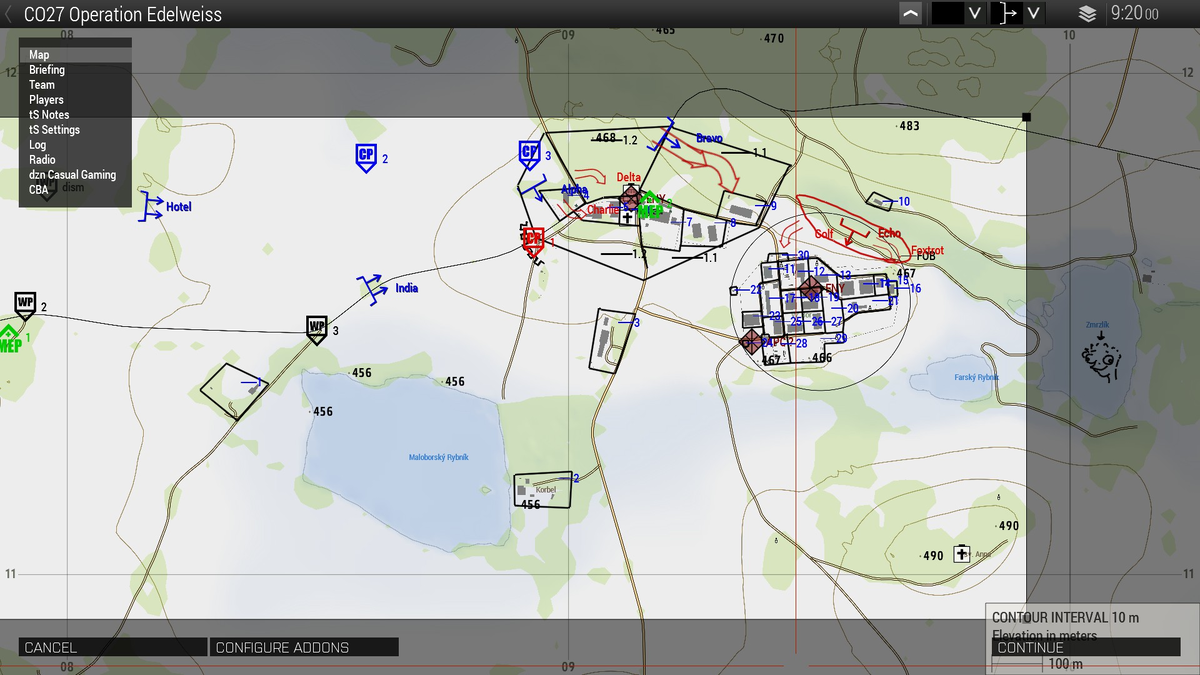Click the scribbled face drawing near Zmrzlik
This screenshot has width=1200, height=675.
[1103, 357]
